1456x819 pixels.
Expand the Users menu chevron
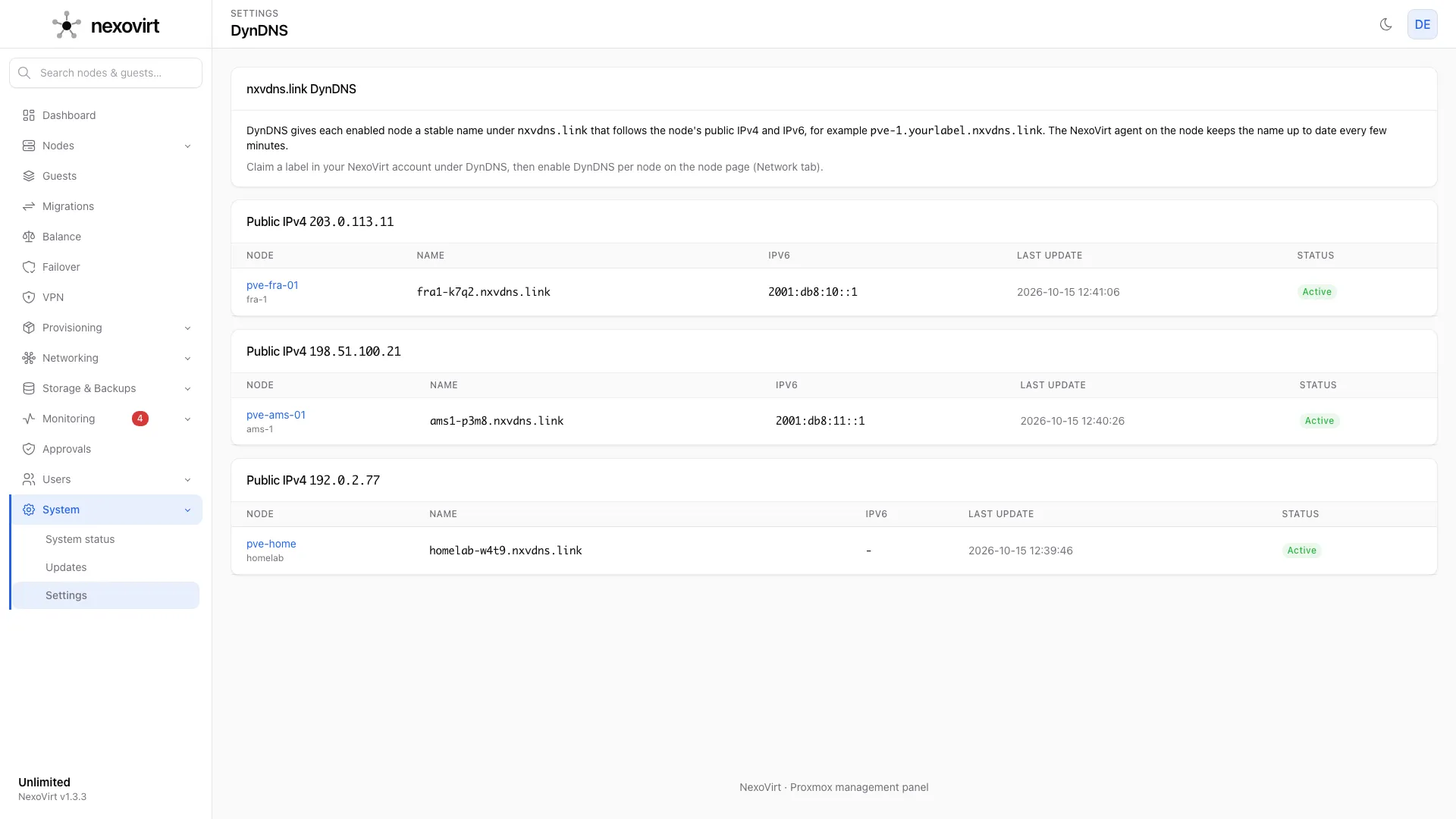[187, 480]
